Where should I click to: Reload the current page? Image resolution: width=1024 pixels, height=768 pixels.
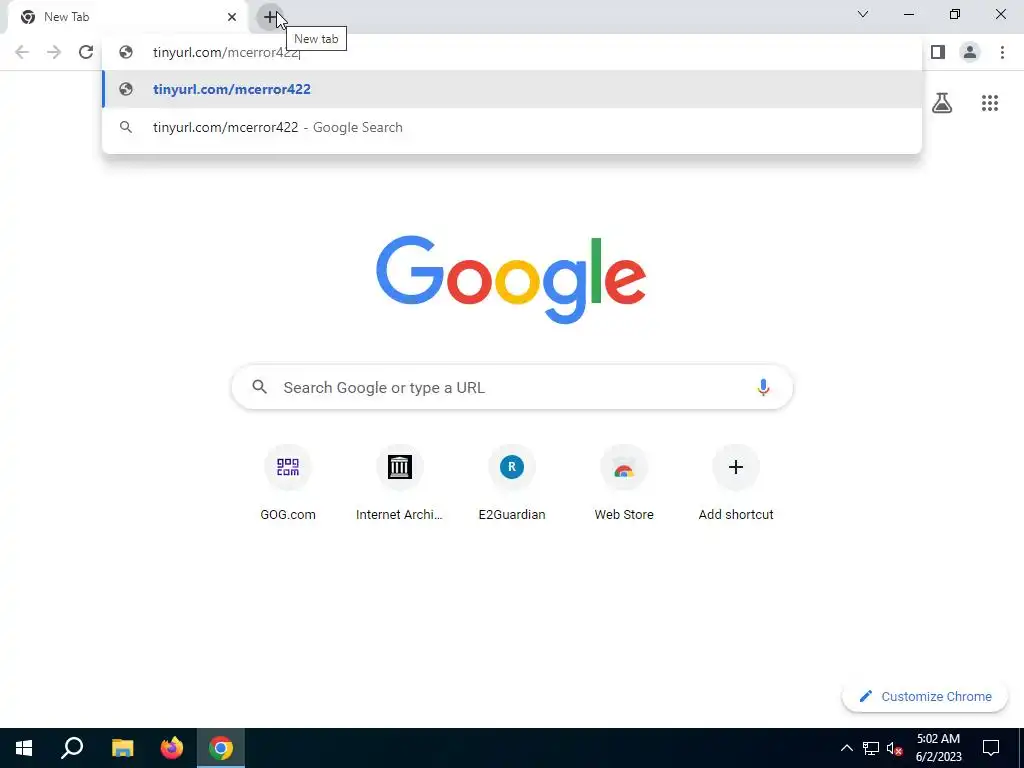coord(86,52)
